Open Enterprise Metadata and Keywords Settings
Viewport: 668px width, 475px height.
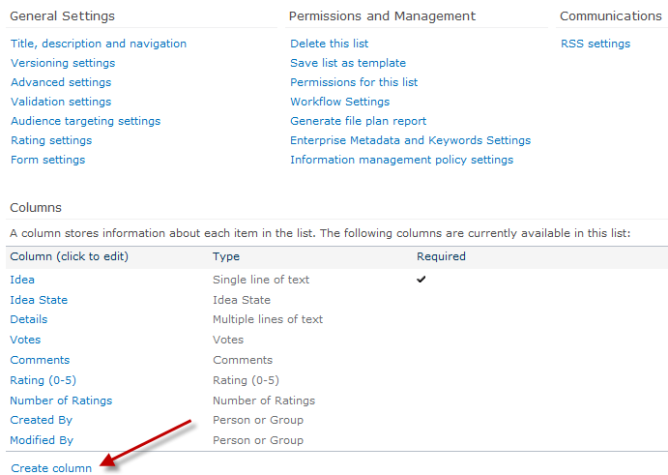[410, 140]
